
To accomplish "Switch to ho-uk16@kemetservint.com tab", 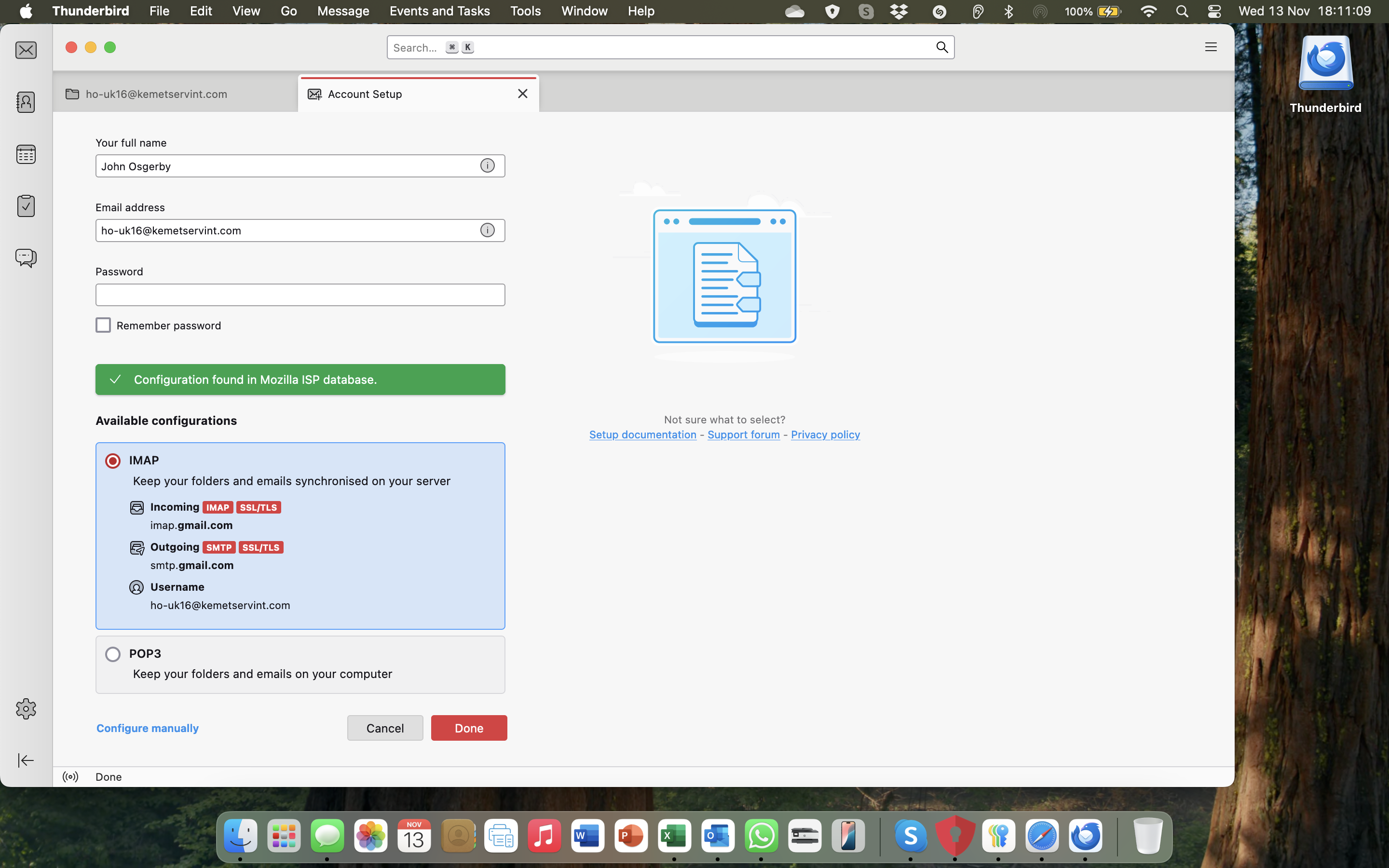I will 156,94.
